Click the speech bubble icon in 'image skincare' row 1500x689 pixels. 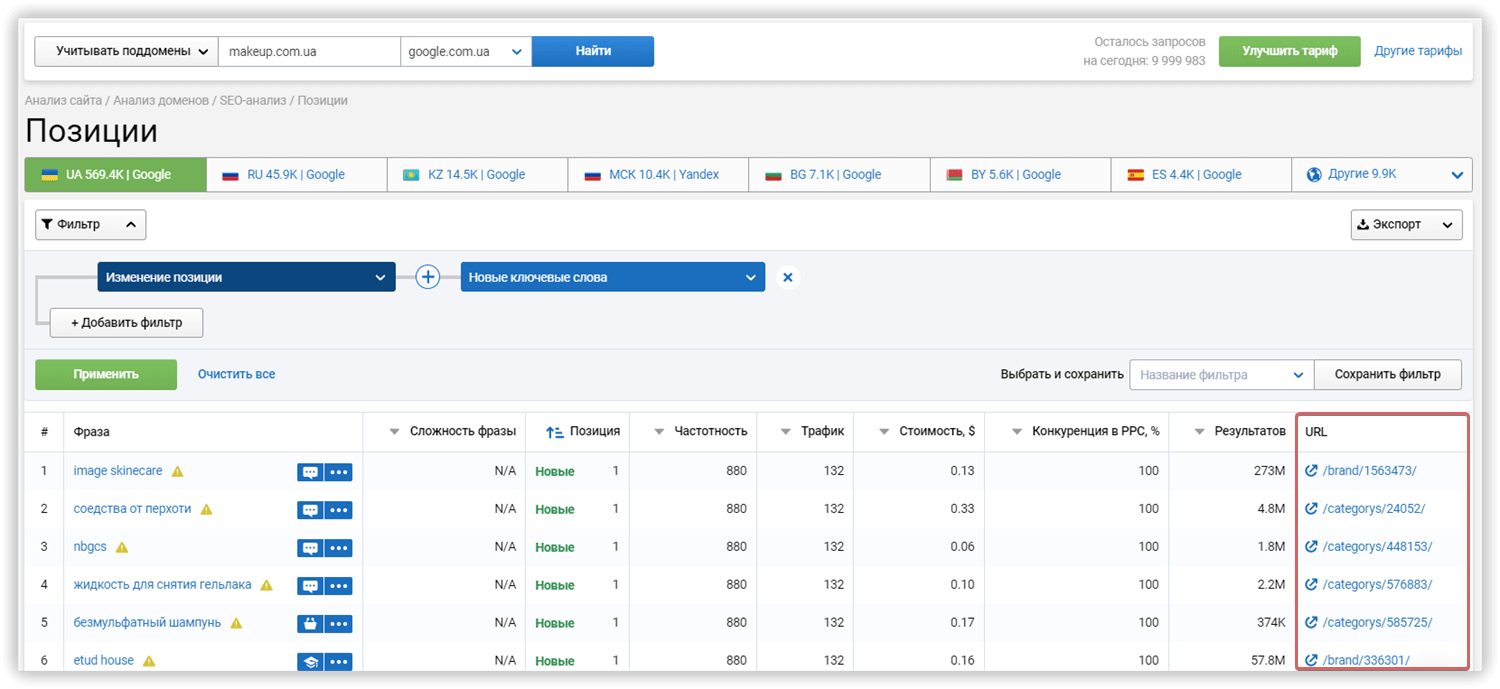310,472
